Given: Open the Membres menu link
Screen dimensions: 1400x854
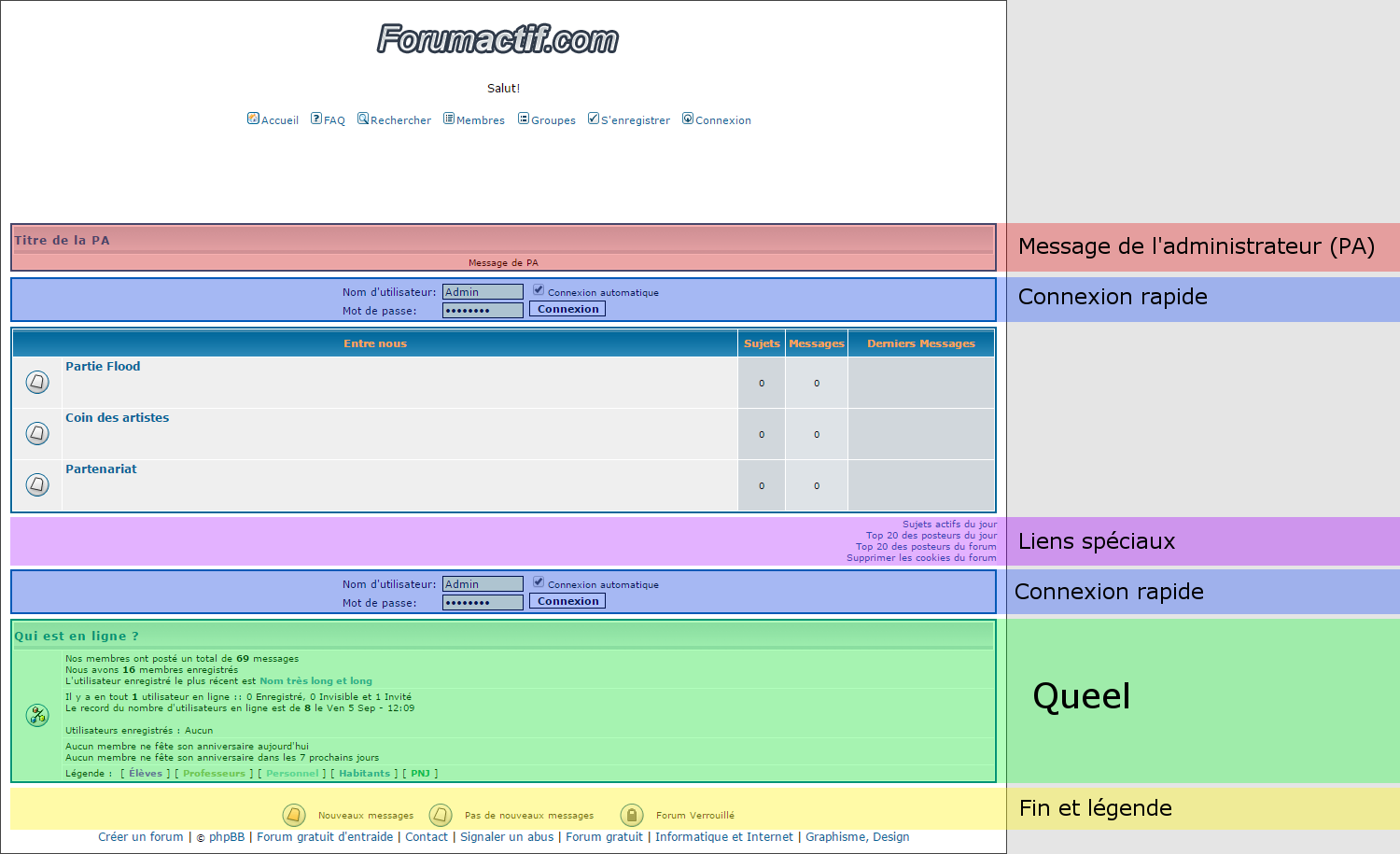Looking at the screenshot, I should point(481,120).
